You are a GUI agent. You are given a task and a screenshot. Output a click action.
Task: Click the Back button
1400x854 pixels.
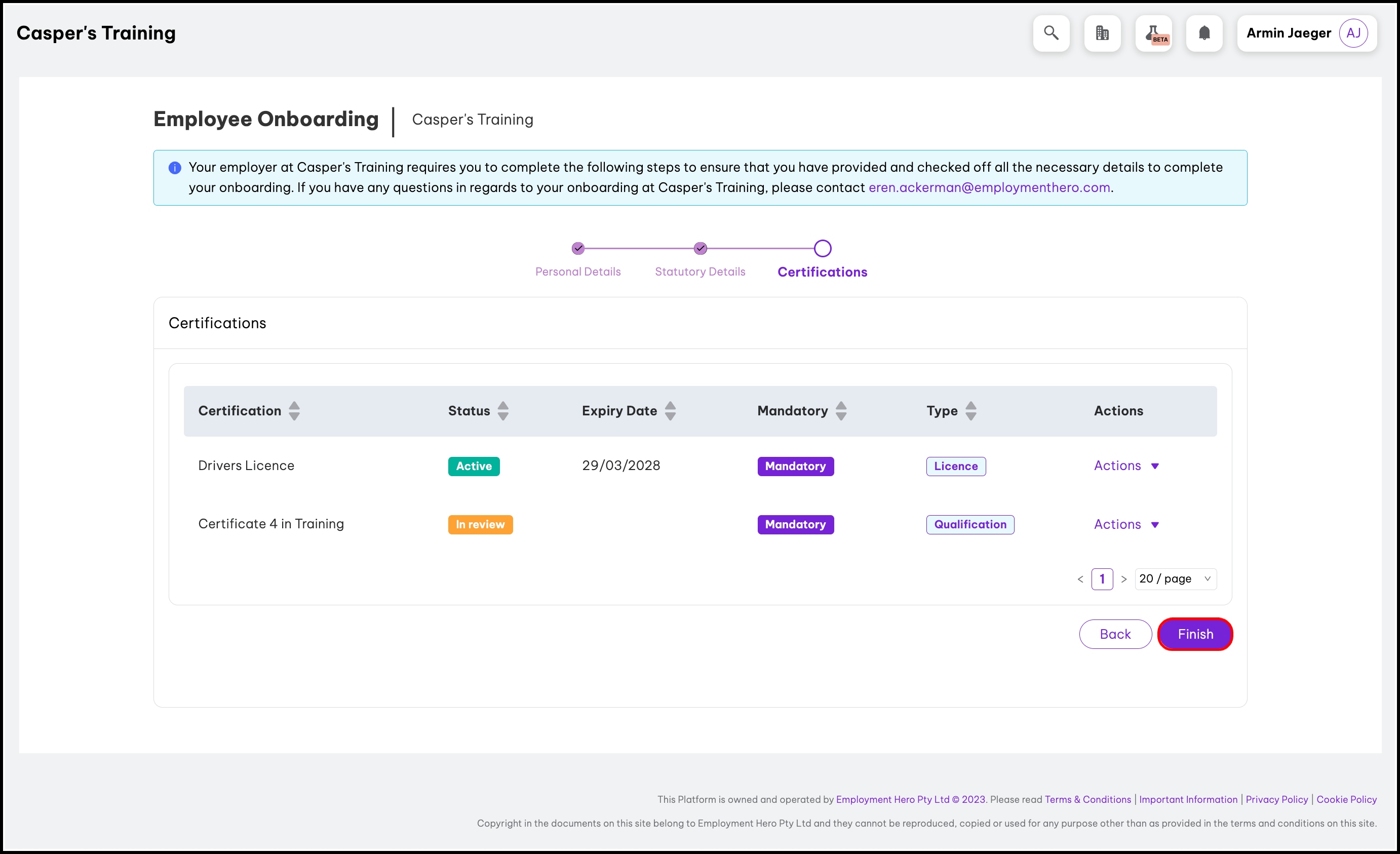(x=1115, y=634)
